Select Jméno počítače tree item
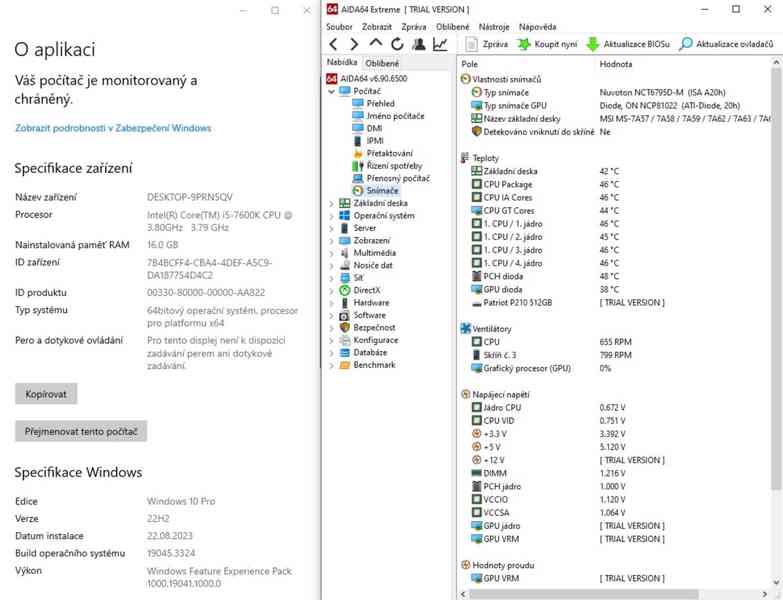This screenshot has height=600, width=783. click(x=389, y=116)
